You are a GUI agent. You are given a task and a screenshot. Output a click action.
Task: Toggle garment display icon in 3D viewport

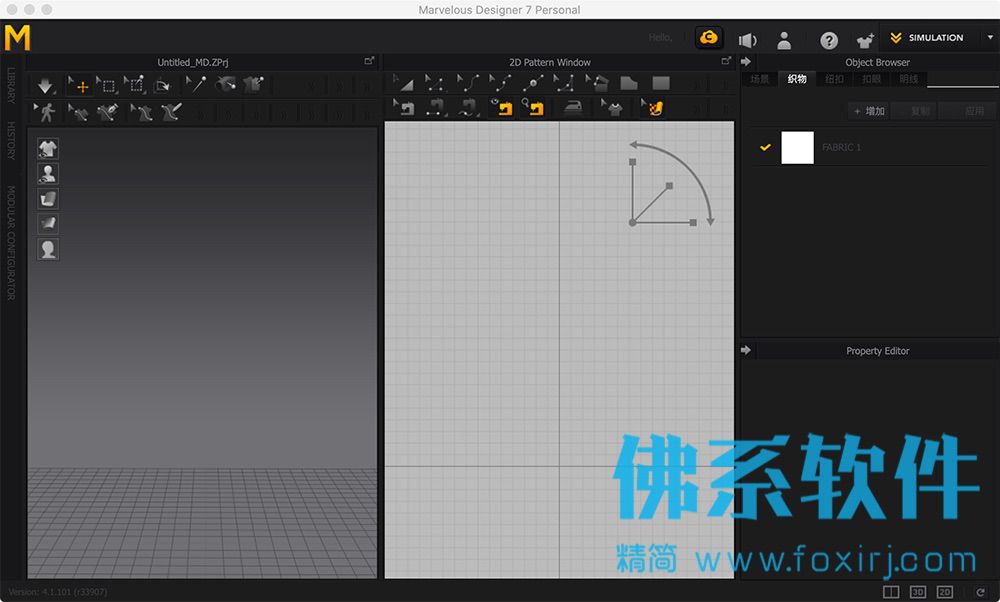(47, 149)
